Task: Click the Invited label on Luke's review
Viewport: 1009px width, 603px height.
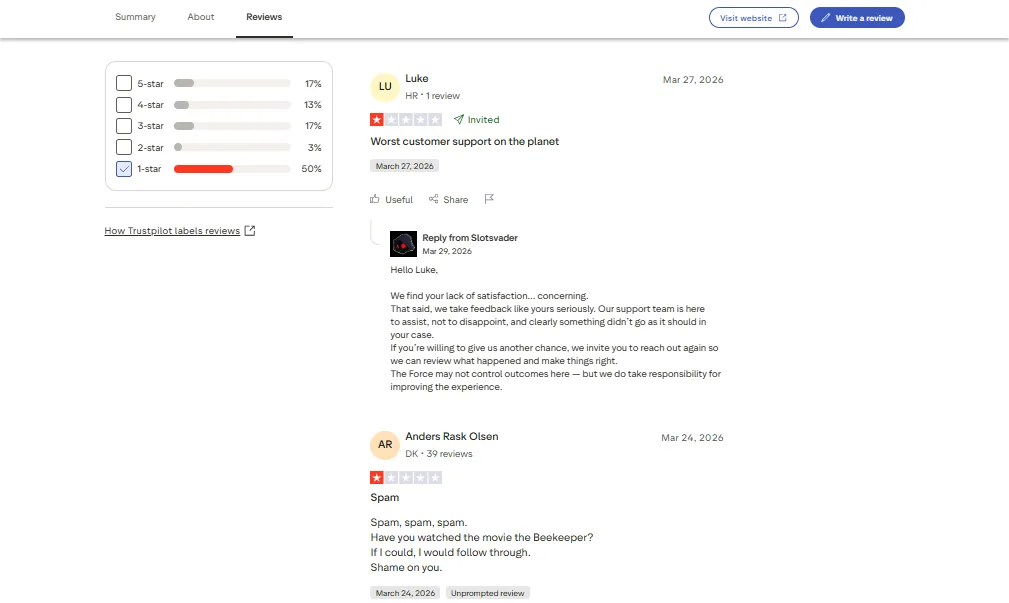Action: (x=476, y=120)
